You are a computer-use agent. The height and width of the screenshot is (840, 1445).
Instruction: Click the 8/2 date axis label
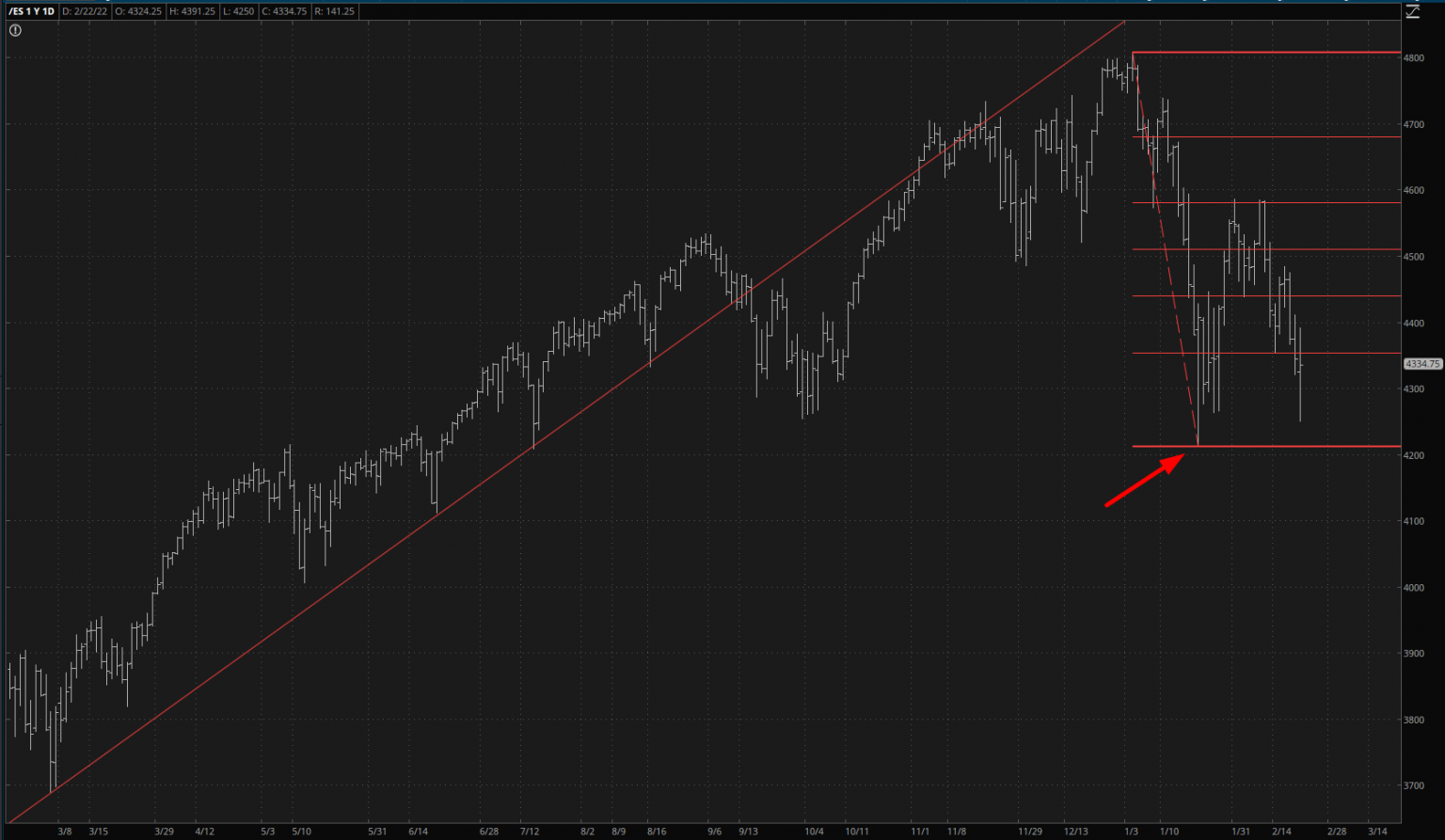pos(588,832)
